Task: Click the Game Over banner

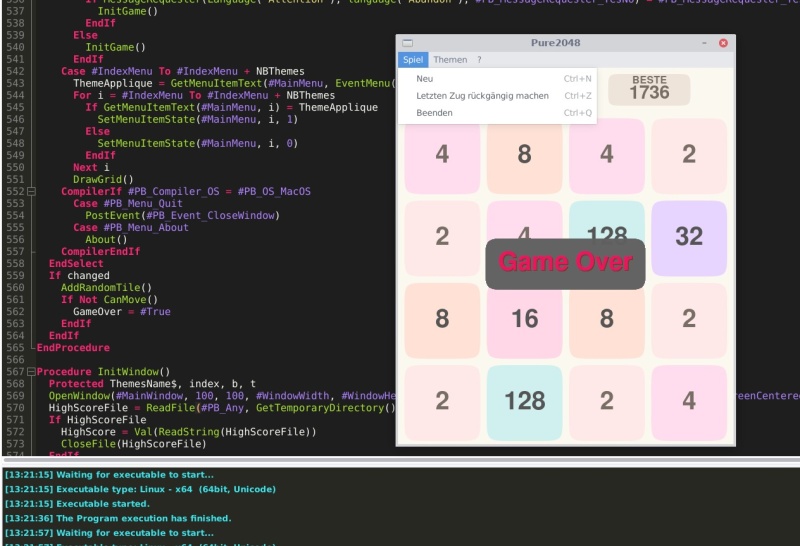Action: coord(565,263)
